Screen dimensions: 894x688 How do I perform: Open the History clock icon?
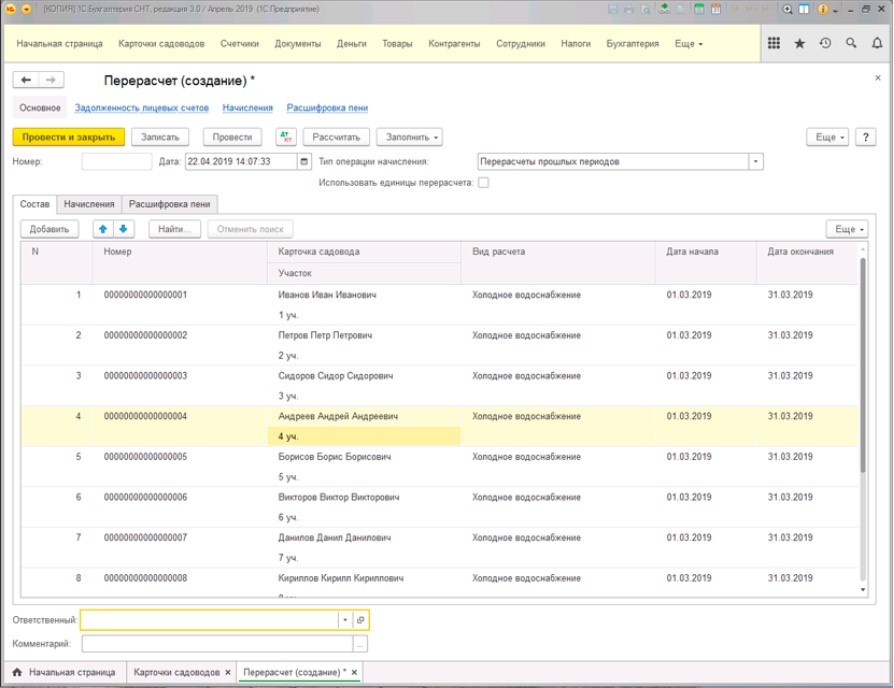[x=825, y=44]
